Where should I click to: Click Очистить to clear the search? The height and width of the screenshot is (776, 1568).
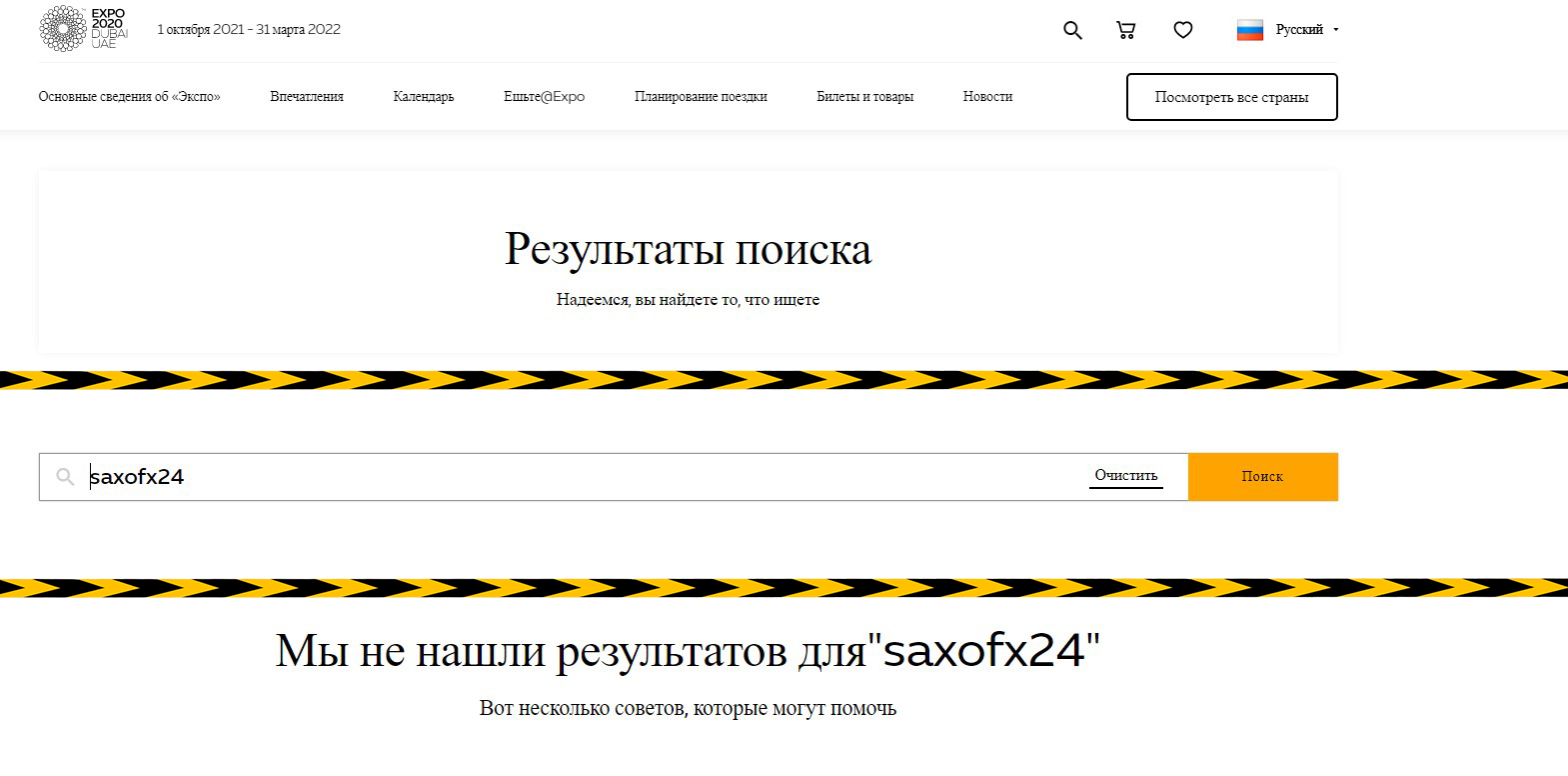[x=1125, y=476]
